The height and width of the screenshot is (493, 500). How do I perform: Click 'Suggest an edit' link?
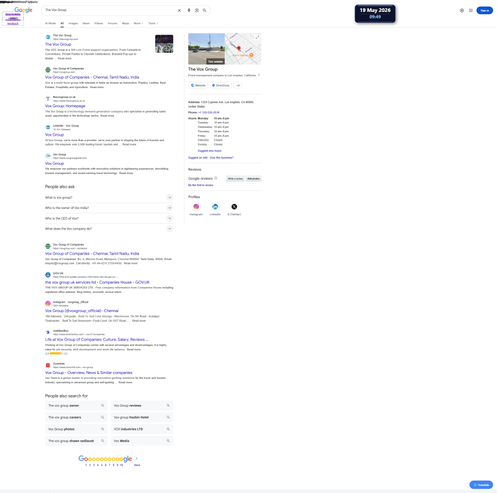(198, 157)
